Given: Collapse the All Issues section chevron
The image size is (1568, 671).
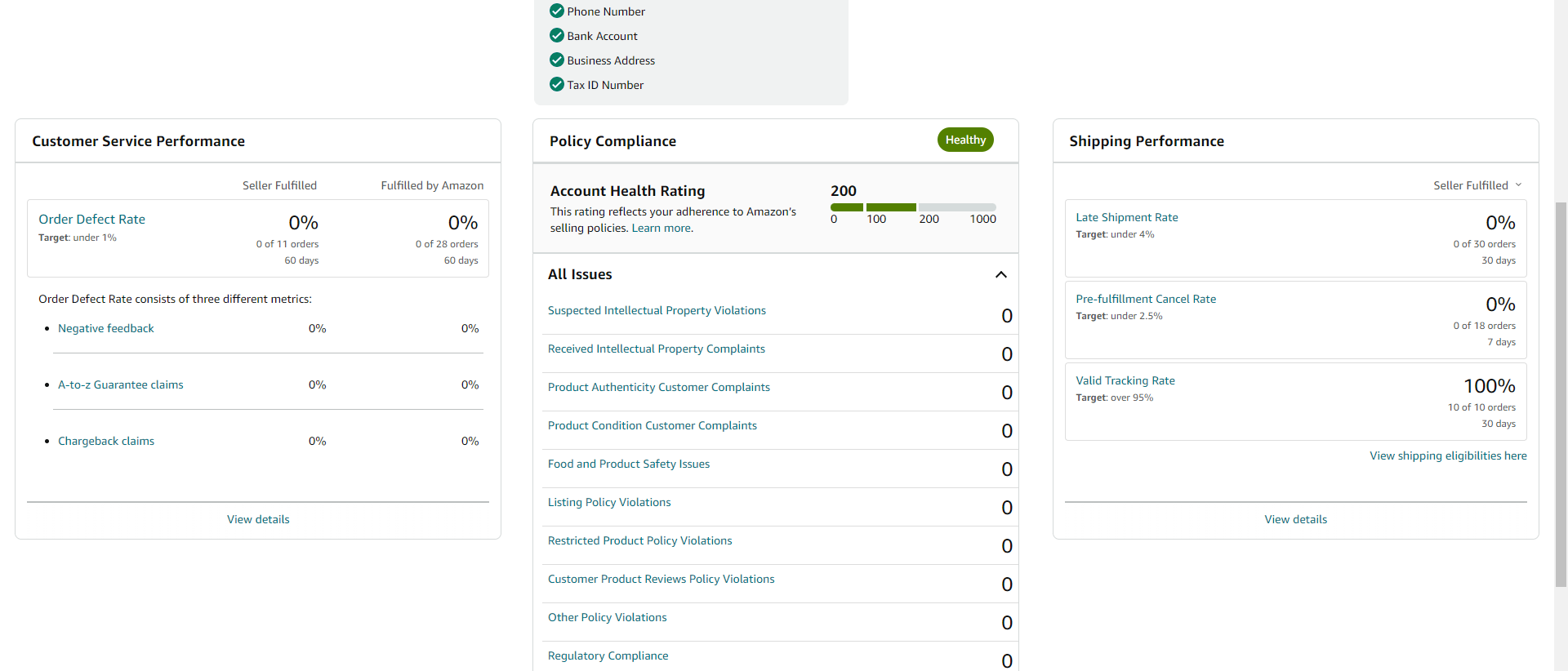Looking at the screenshot, I should tap(1001, 274).
